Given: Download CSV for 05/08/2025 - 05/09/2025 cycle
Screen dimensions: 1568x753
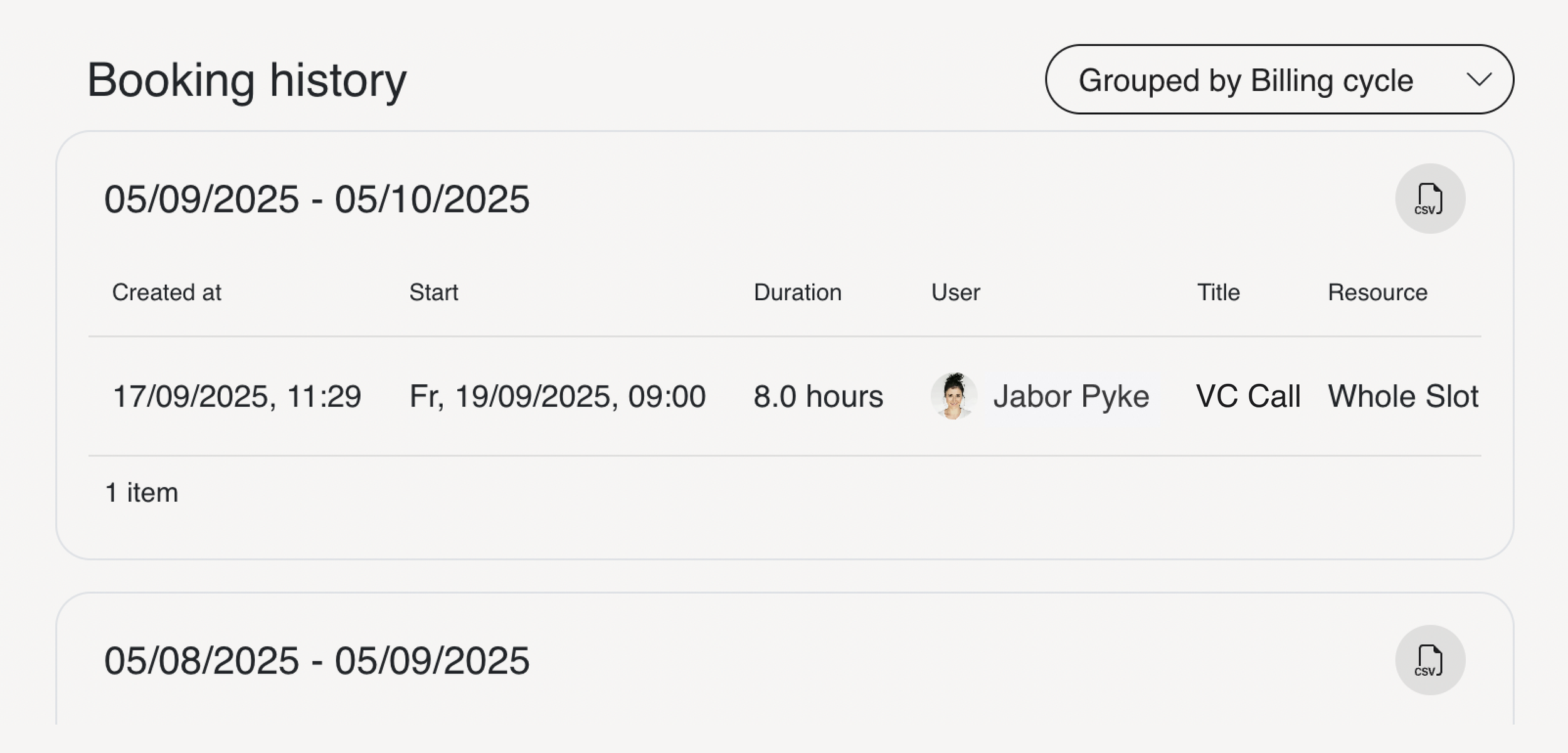Looking at the screenshot, I should tap(1429, 660).
